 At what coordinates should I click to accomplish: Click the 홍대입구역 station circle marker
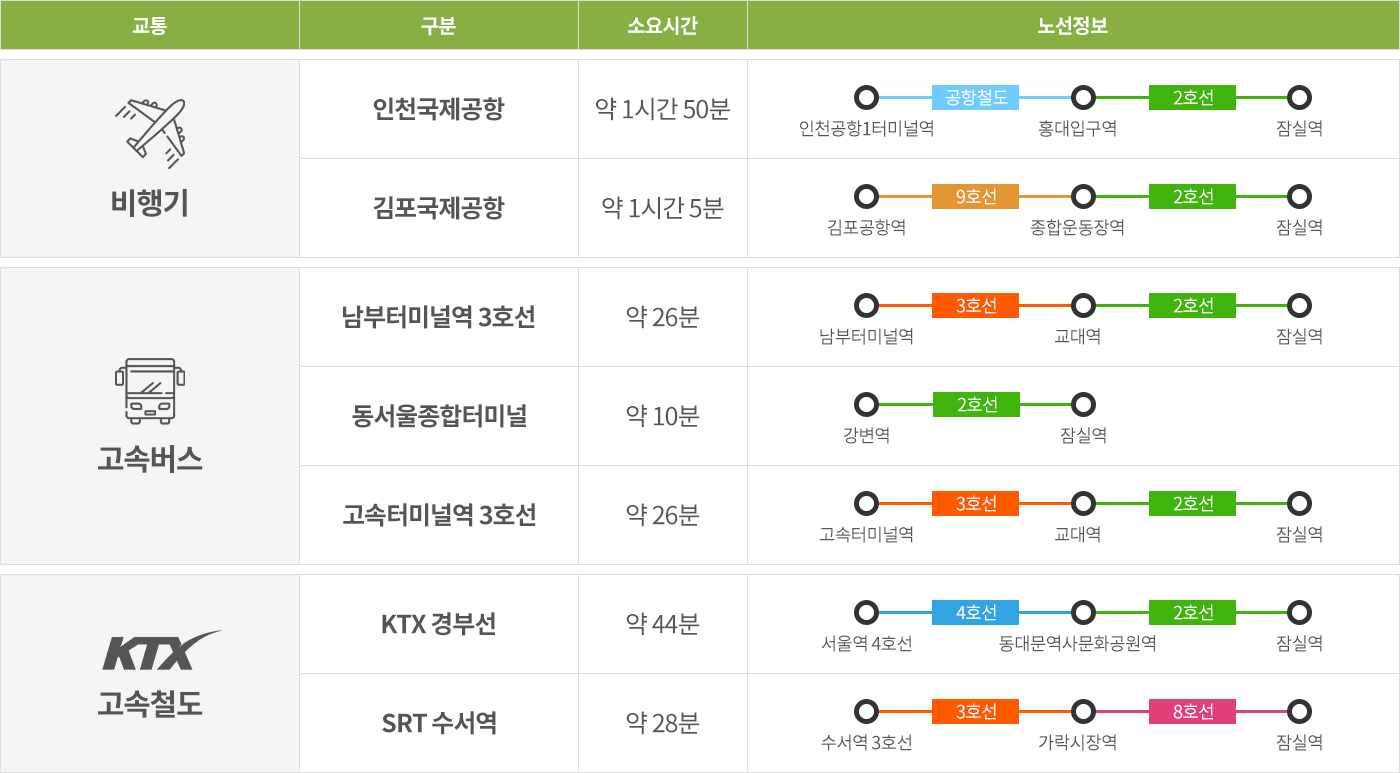tap(1082, 98)
